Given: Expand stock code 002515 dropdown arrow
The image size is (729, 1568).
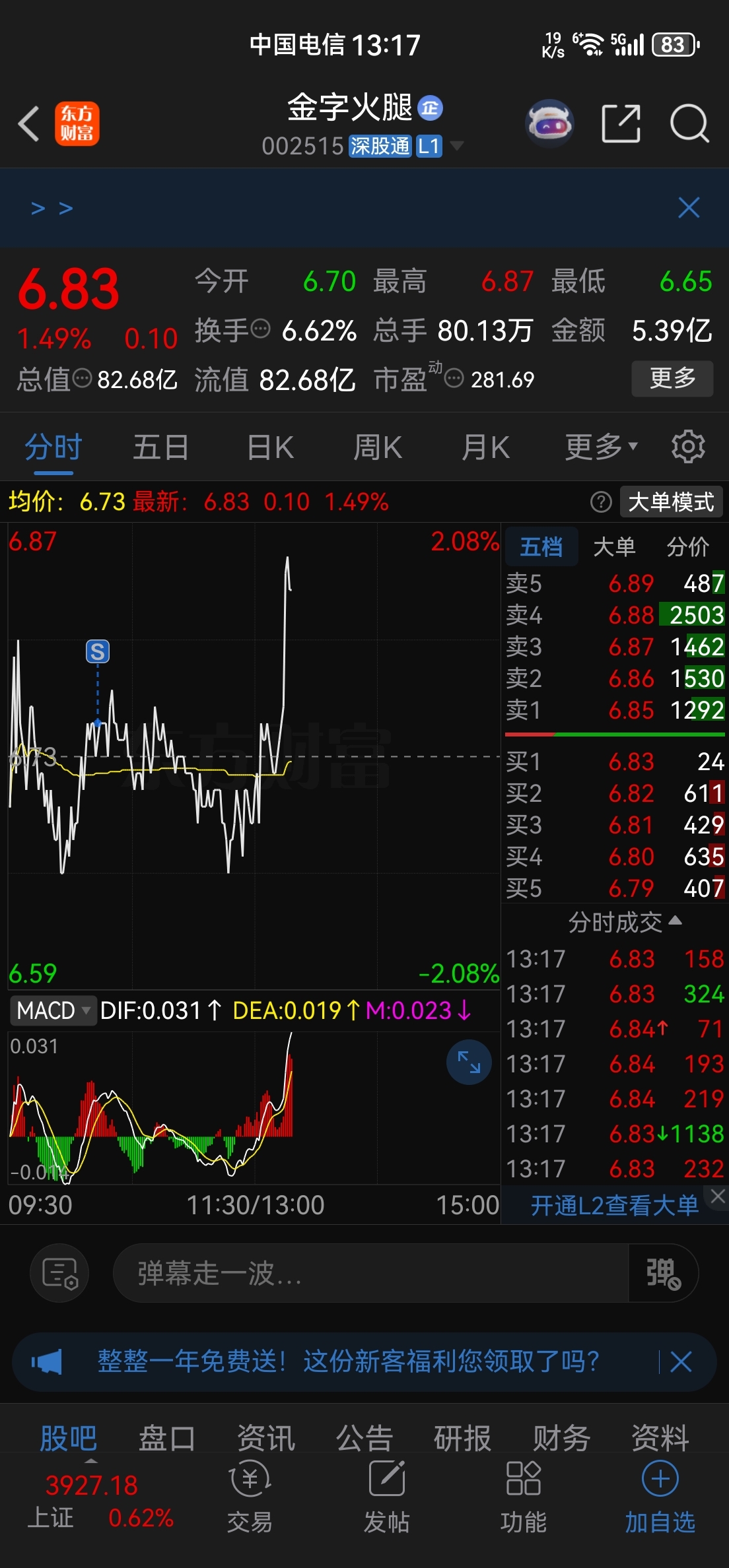Looking at the screenshot, I should [456, 145].
